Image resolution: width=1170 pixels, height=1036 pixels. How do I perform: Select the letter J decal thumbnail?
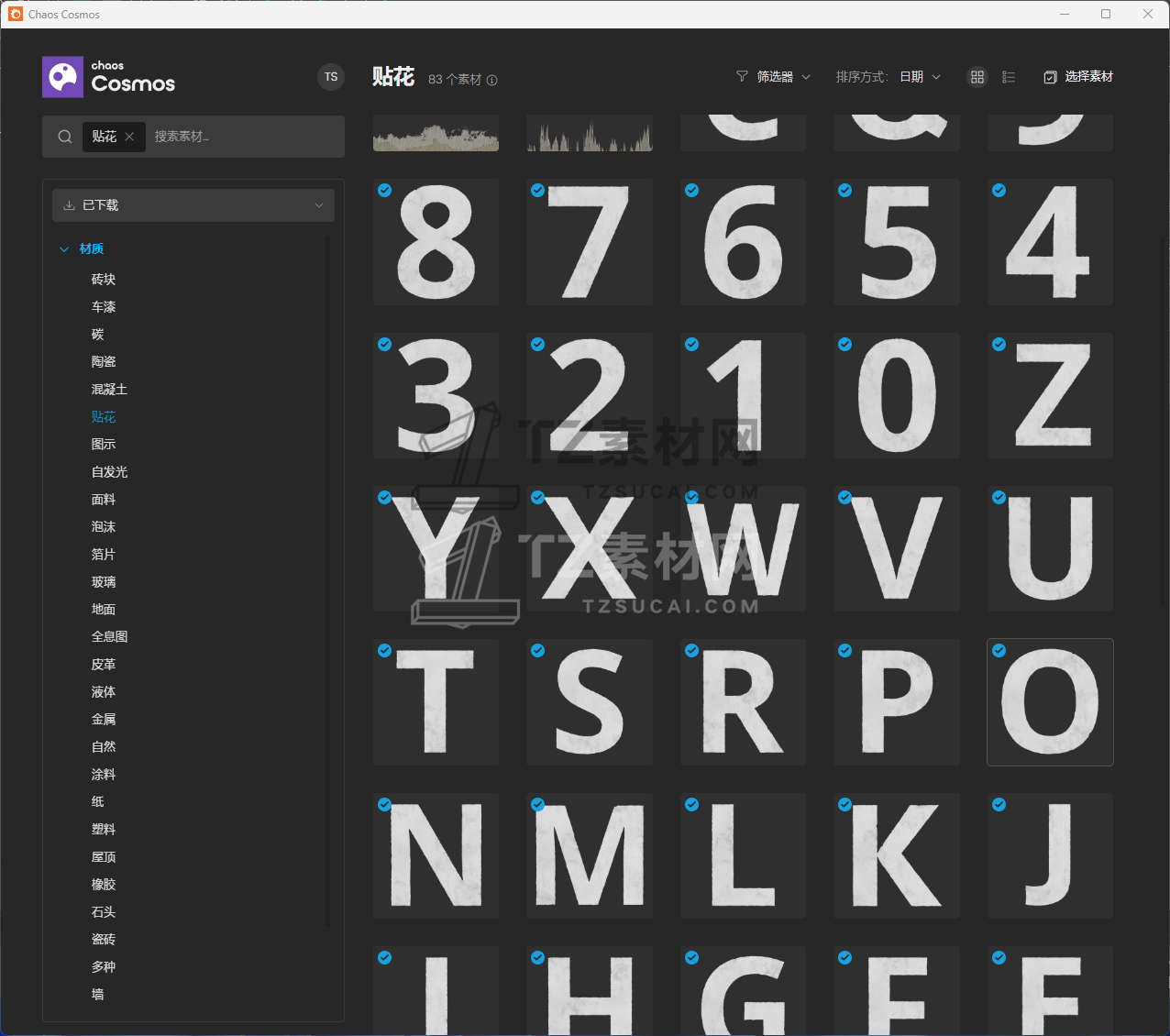1050,856
